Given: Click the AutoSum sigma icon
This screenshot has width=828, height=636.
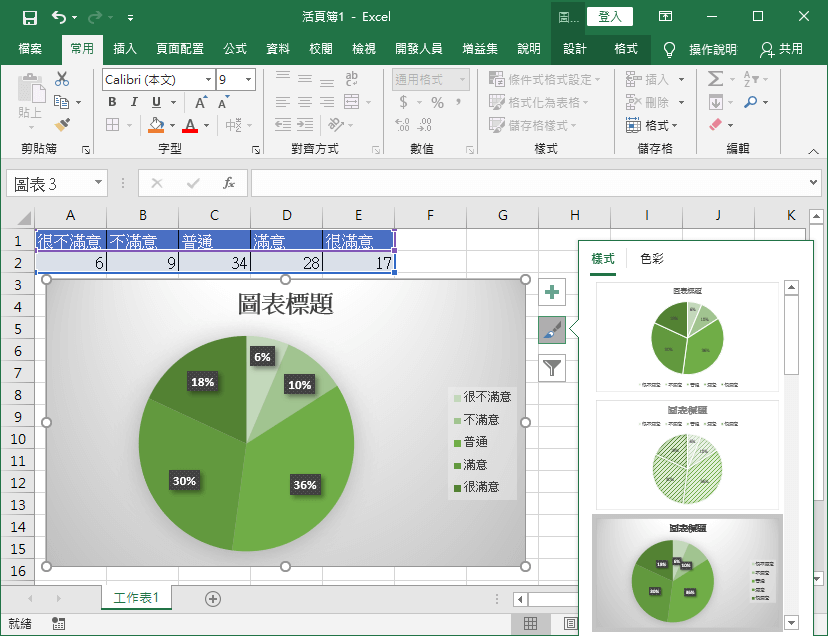Looking at the screenshot, I should click(715, 79).
